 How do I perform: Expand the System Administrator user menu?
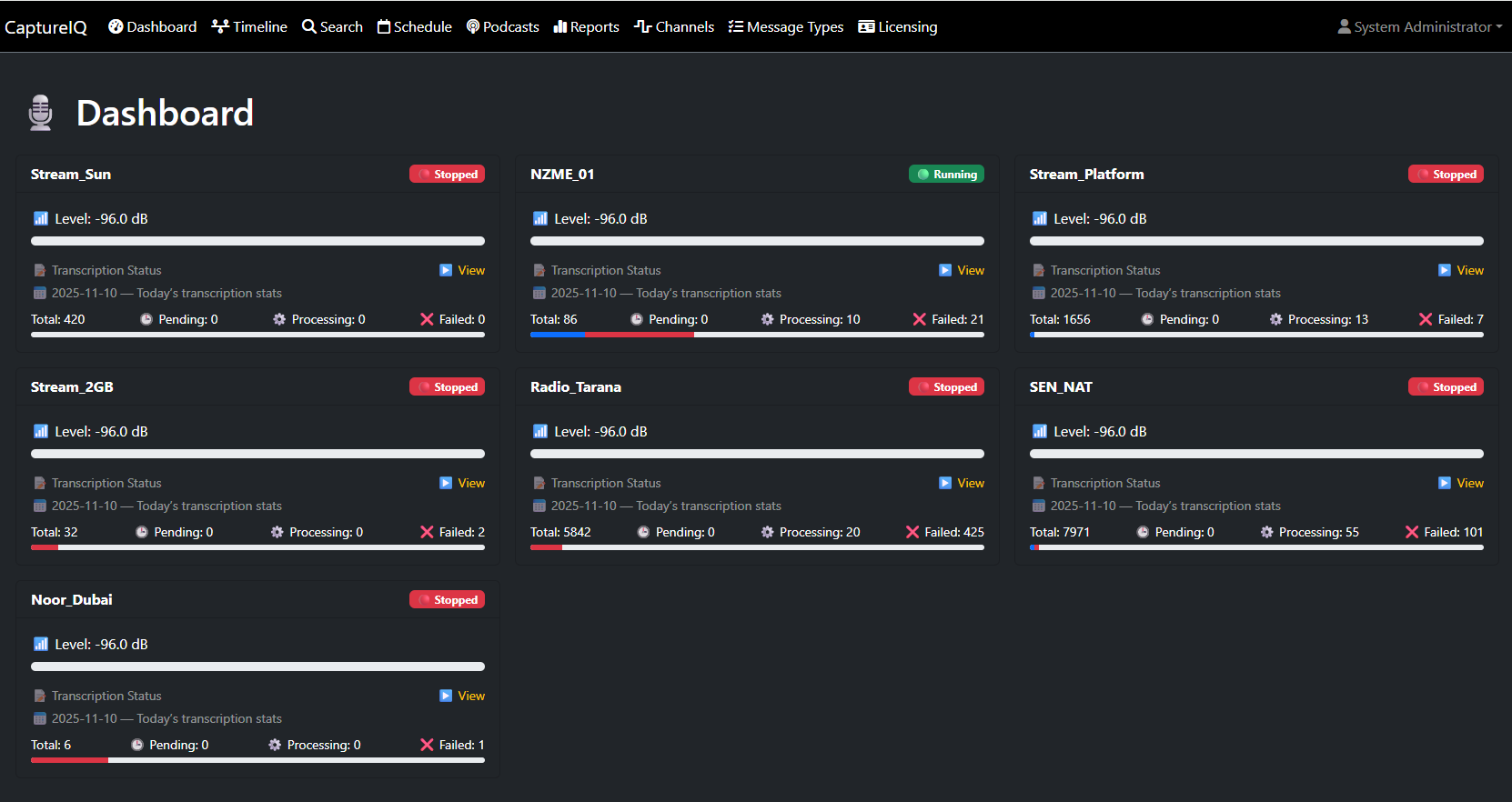pyautogui.click(x=1419, y=27)
